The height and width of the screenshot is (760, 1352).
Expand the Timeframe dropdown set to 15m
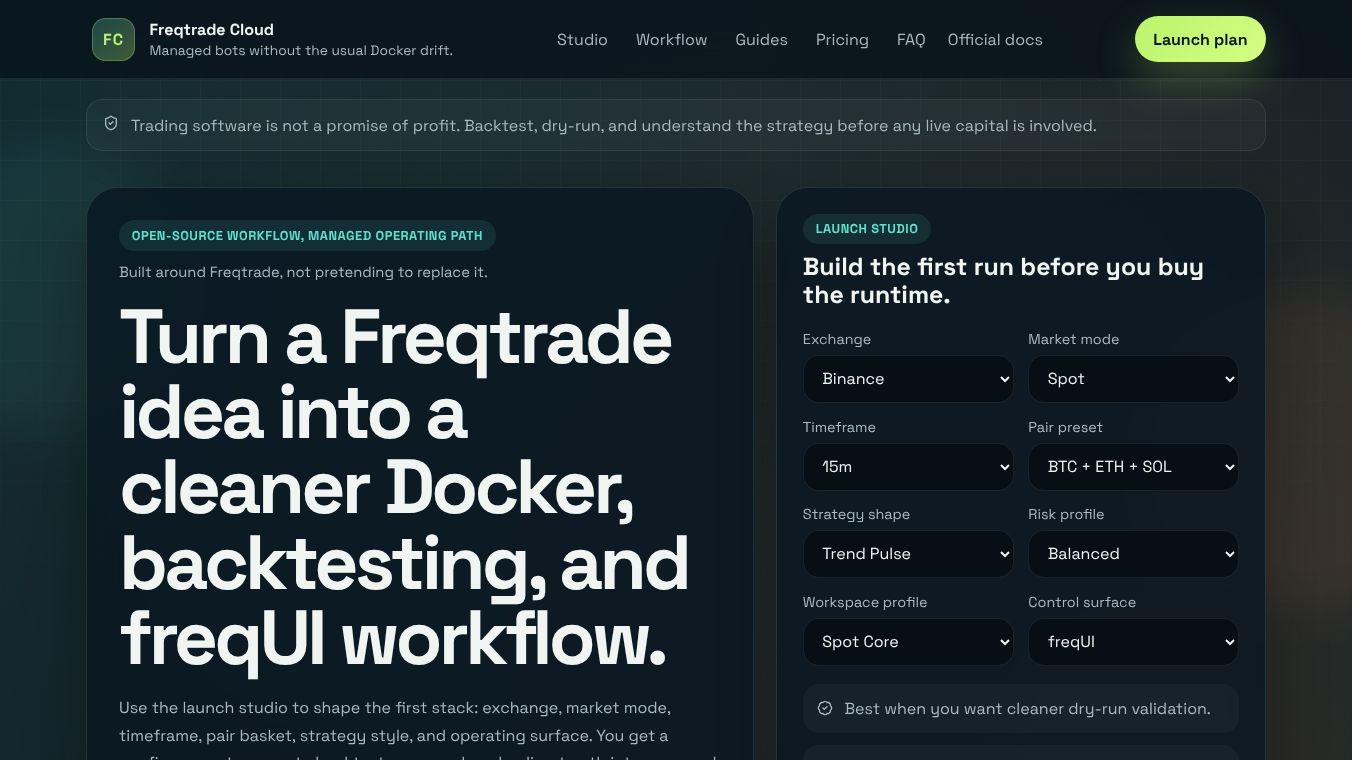point(908,467)
